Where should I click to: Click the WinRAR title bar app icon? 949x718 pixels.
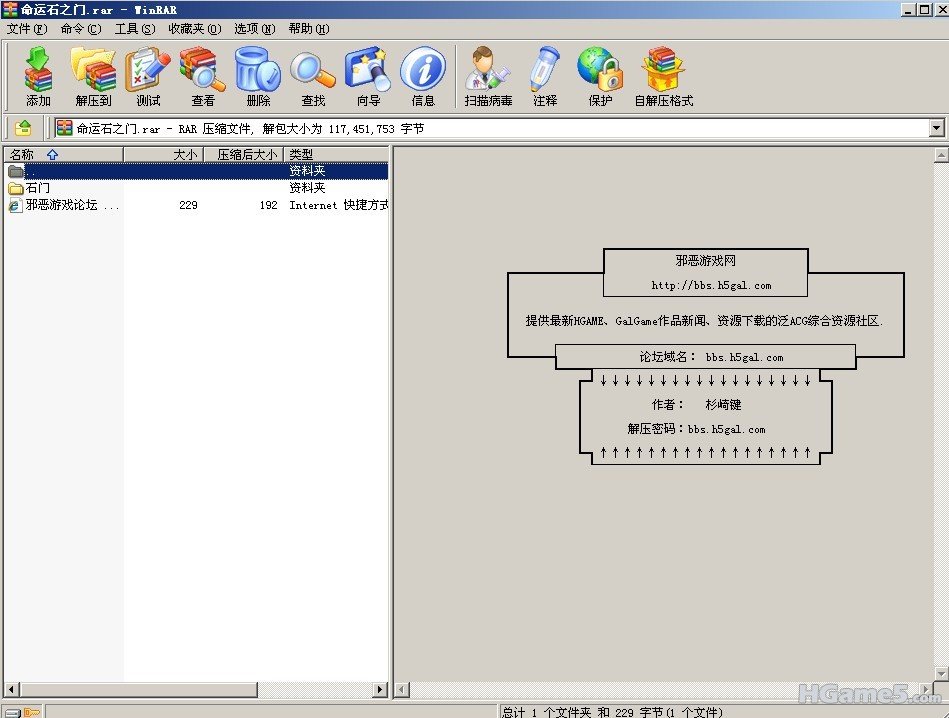(10, 9)
